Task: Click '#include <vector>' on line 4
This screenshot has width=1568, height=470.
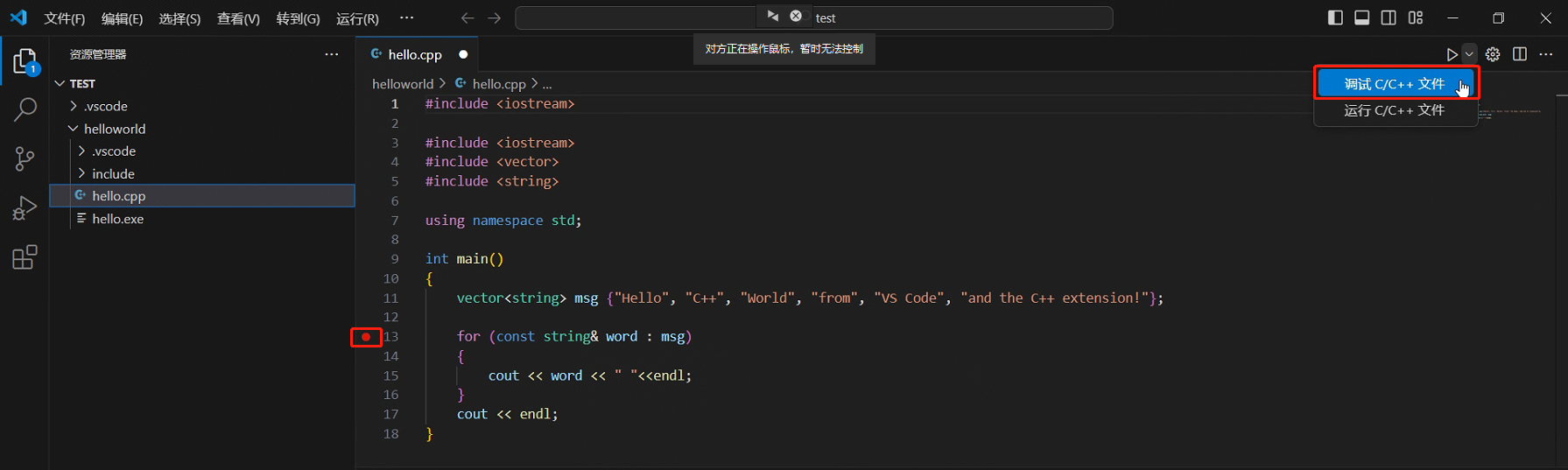Action: pyautogui.click(x=492, y=162)
